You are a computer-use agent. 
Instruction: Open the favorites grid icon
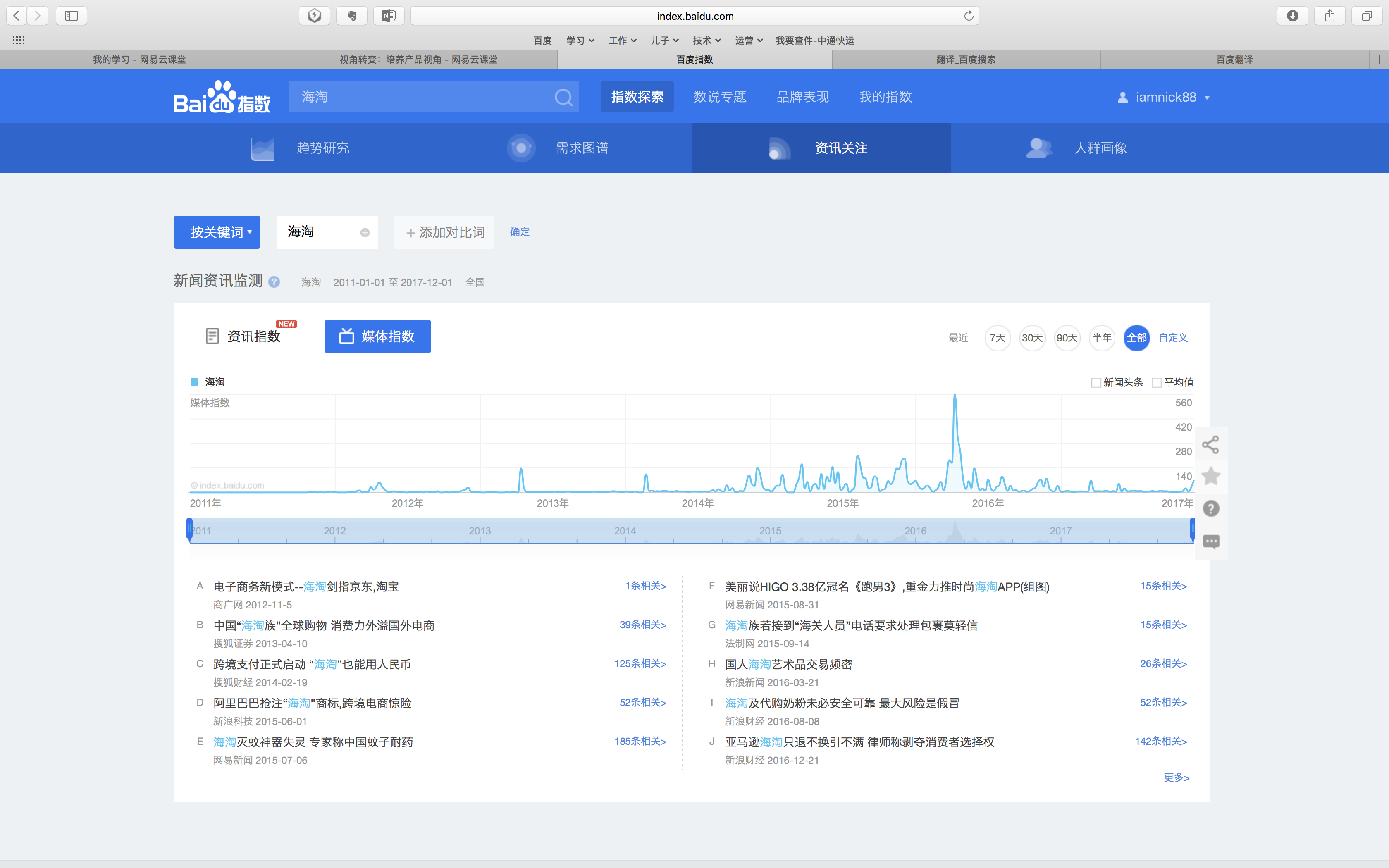pos(18,40)
